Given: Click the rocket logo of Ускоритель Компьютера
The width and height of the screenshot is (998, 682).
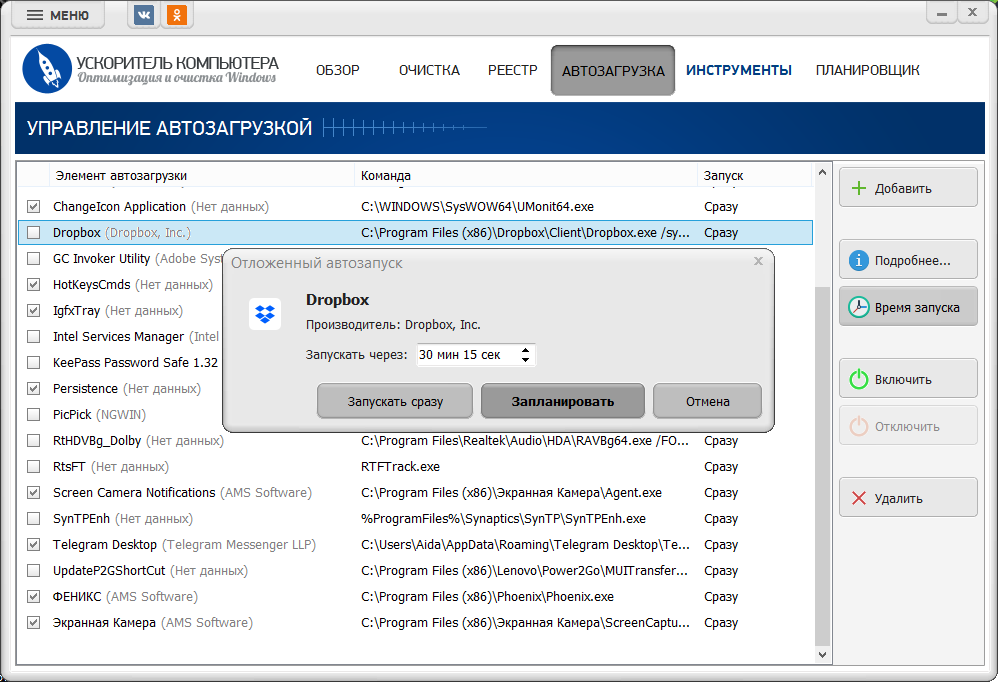Looking at the screenshot, I should coord(46,69).
